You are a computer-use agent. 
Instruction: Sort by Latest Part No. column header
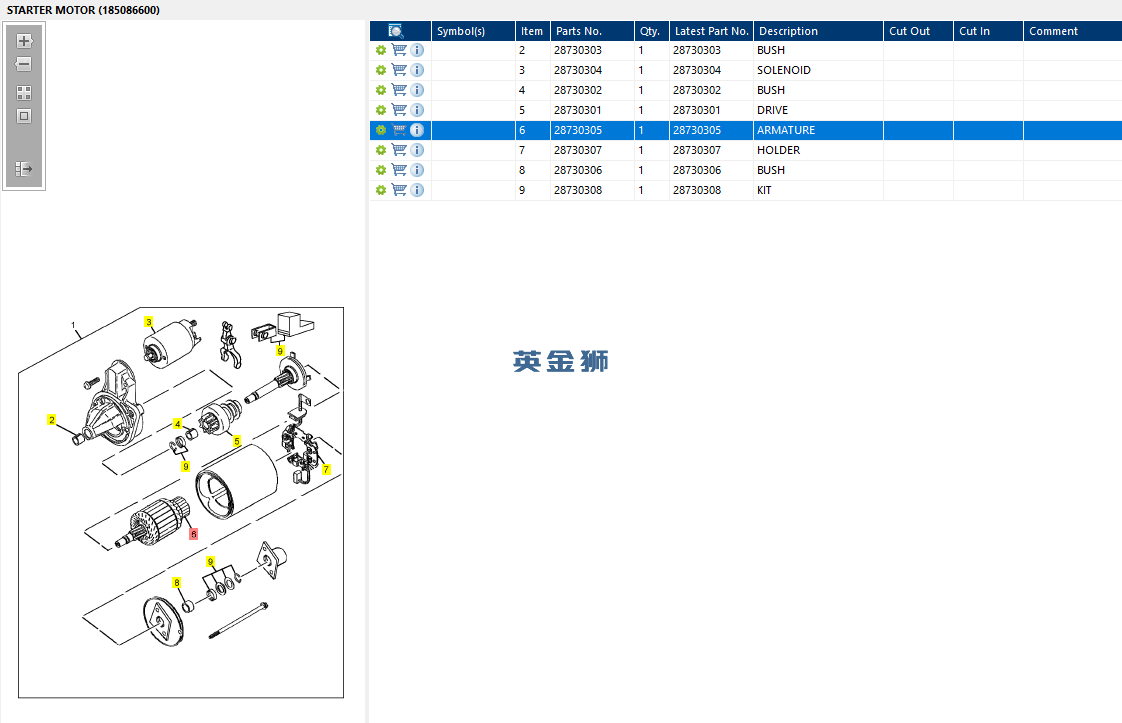[x=711, y=31]
